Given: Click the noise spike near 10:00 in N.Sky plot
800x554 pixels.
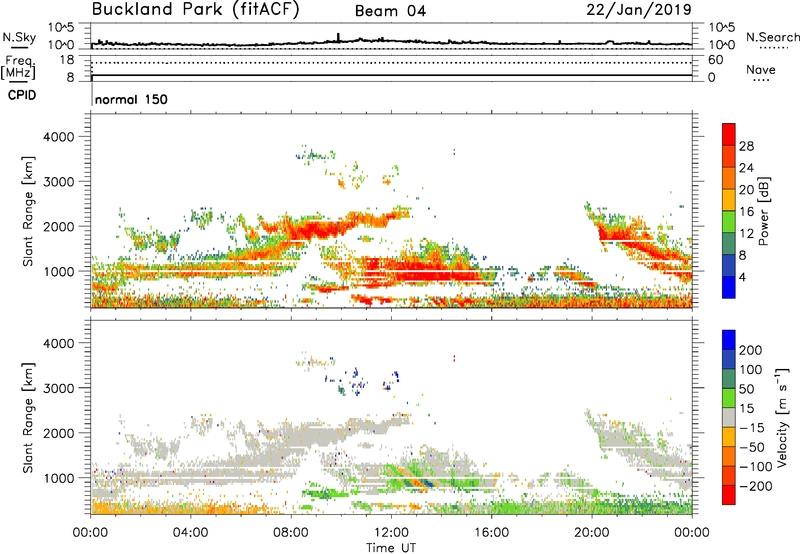Looking at the screenshot, I should pyautogui.click(x=338, y=37).
